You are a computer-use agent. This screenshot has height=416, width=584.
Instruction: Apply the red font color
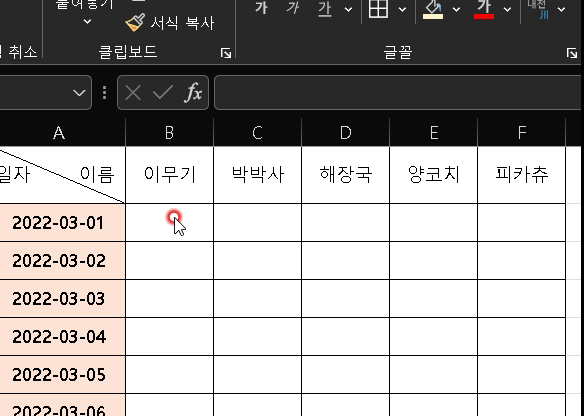[x=484, y=9]
